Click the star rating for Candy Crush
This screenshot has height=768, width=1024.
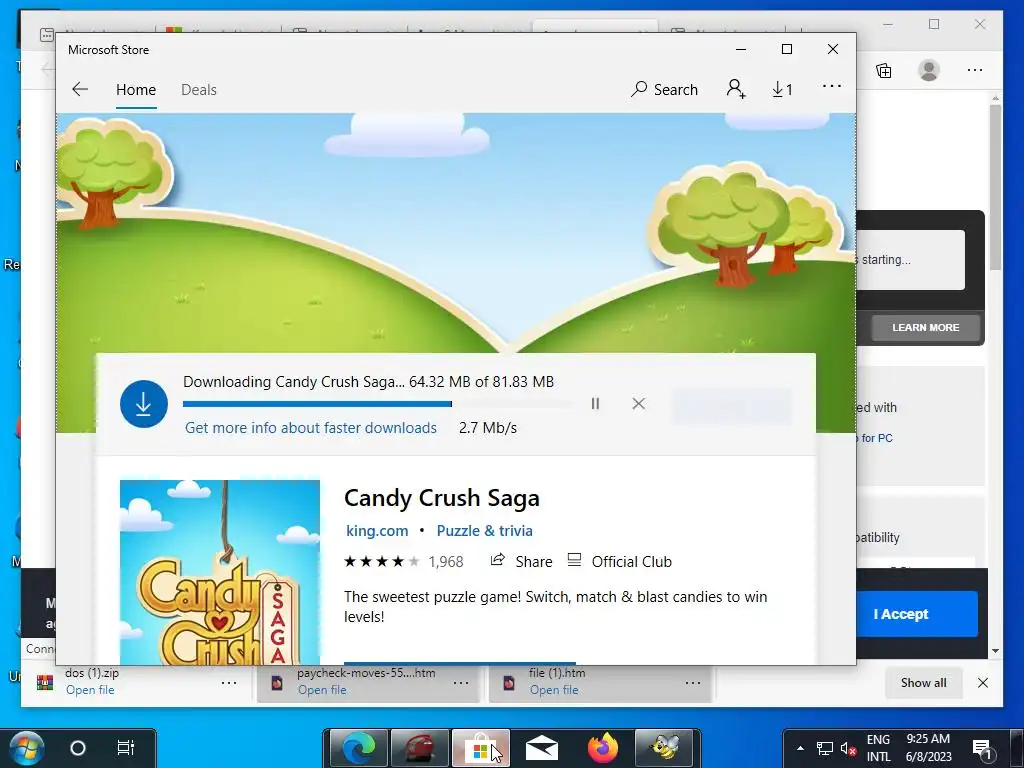[x=381, y=562]
